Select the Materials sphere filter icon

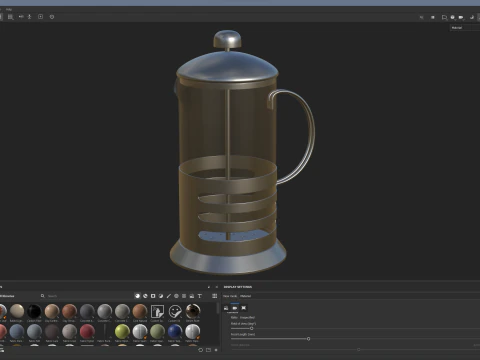point(137,296)
